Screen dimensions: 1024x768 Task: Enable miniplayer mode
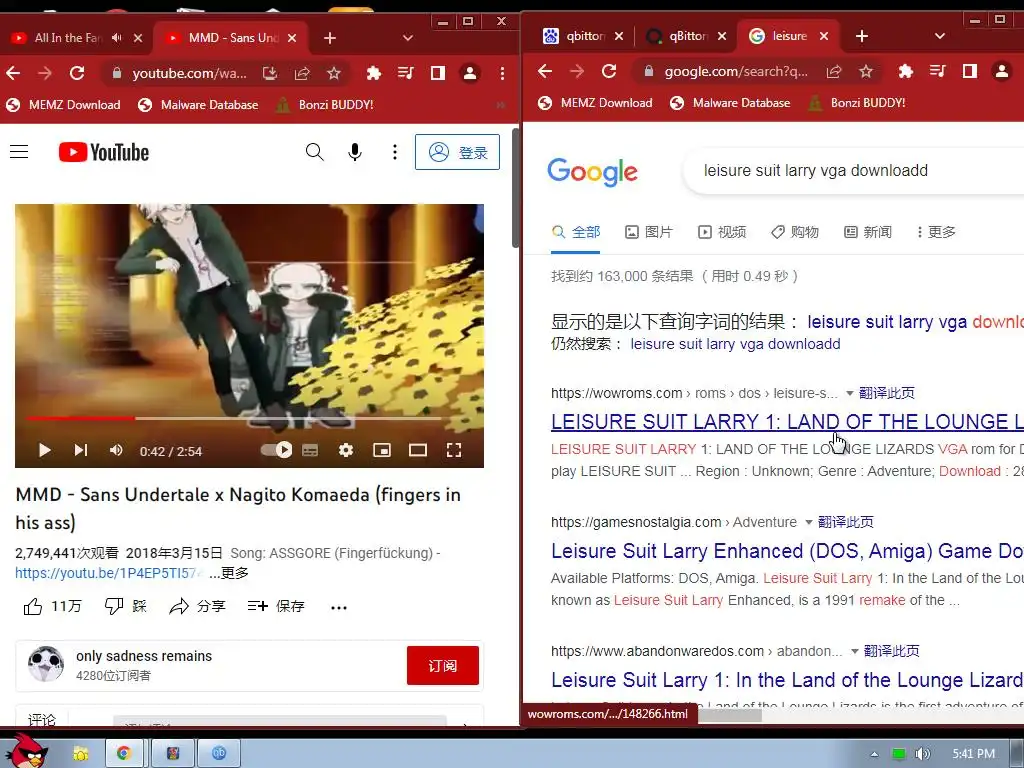pyautogui.click(x=382, y=450)
